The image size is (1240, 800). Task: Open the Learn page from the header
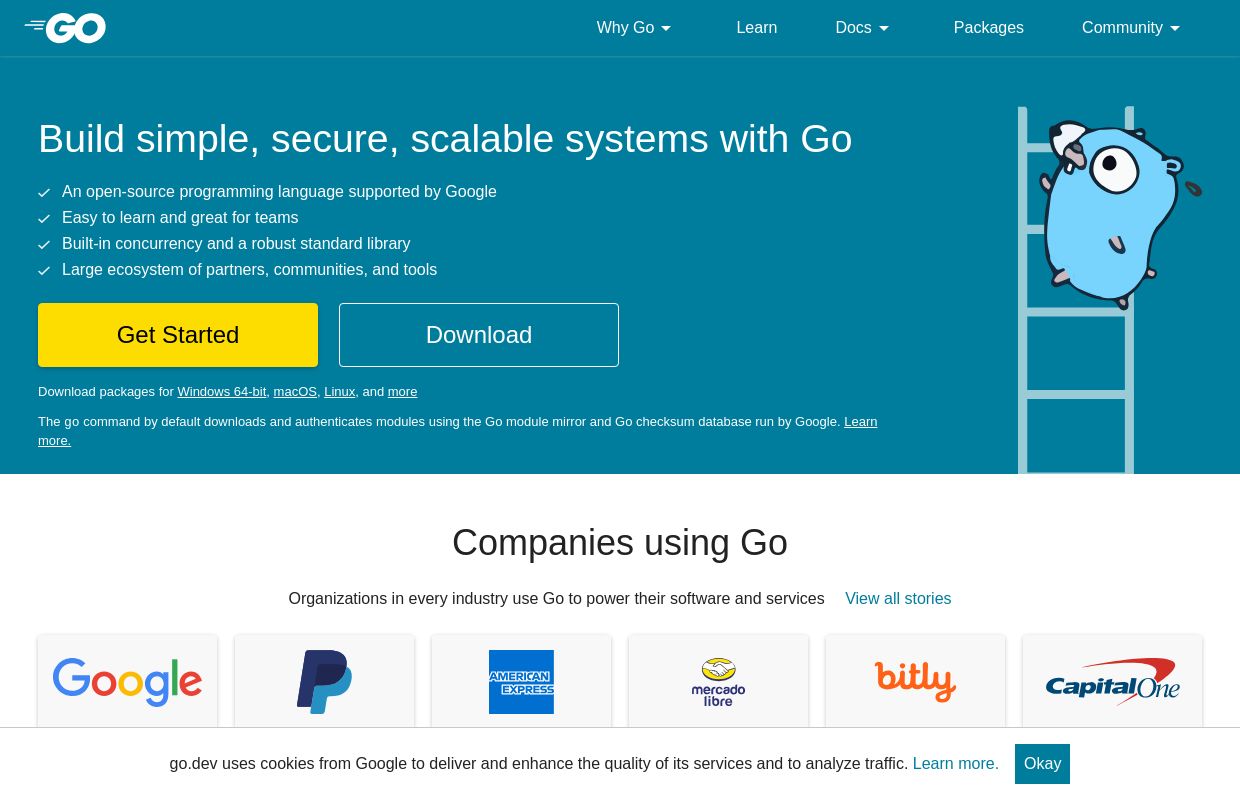tap(756, 28)
